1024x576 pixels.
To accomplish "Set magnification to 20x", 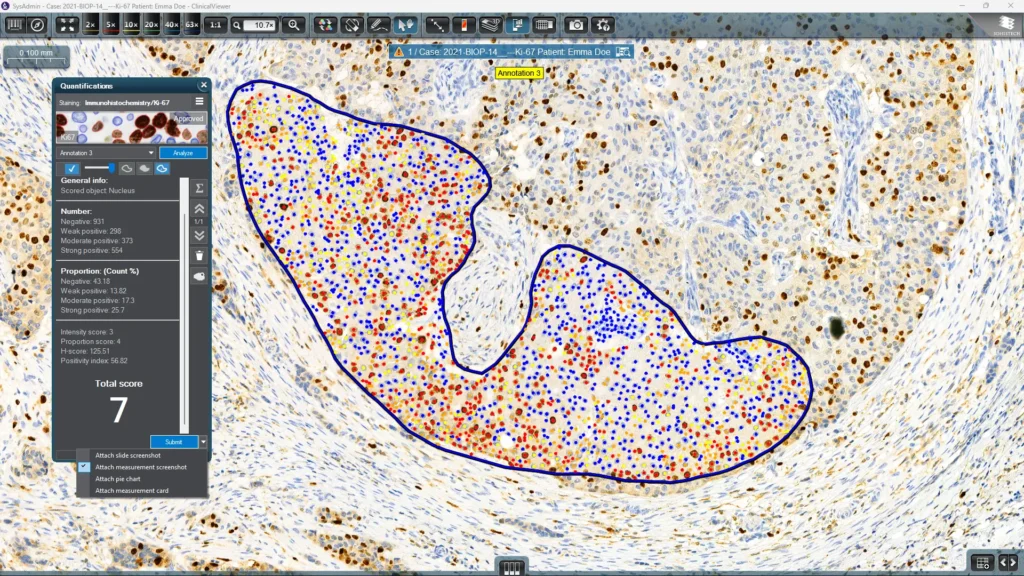I will (151, 25).
